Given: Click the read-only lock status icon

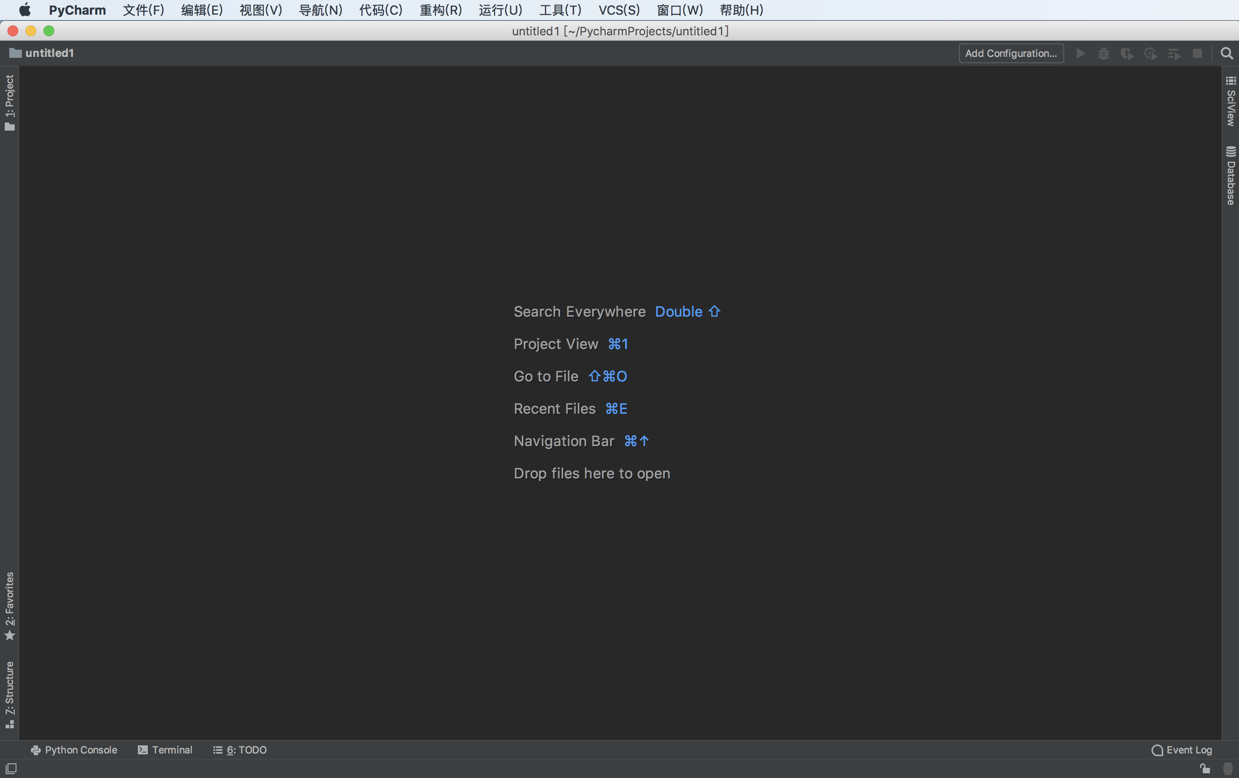Looking at the screenshot, I should point(1205,769).
